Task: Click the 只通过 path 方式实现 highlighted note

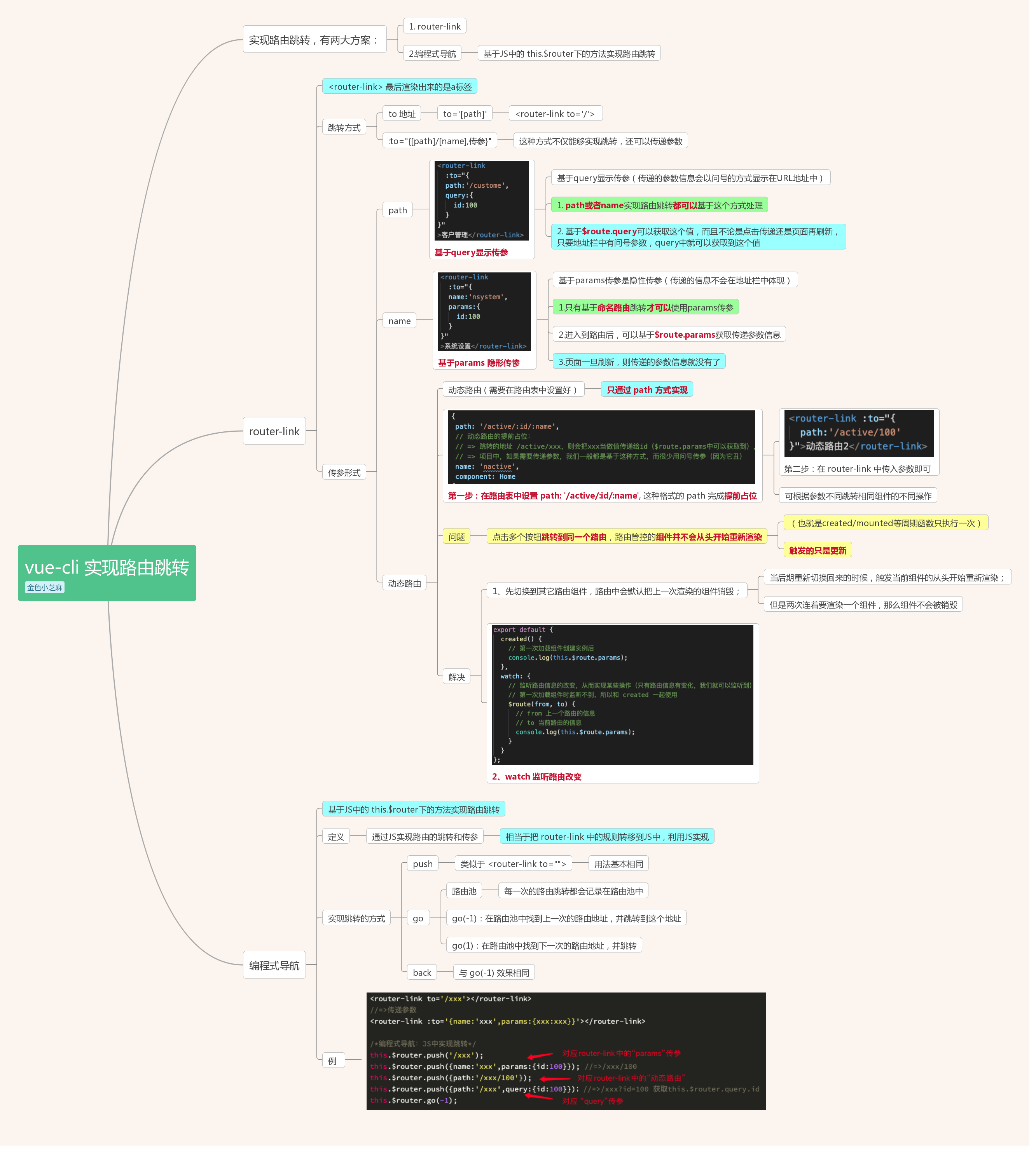Action: pos(646,389)
